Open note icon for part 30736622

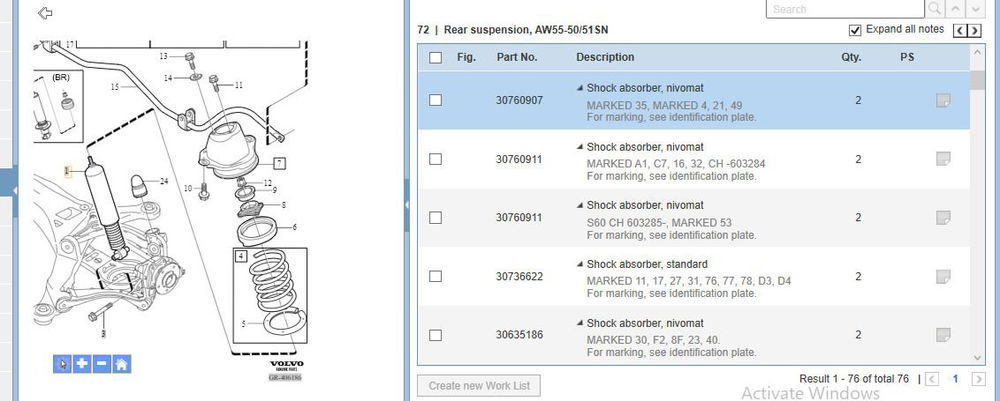(x=943, y=277)
